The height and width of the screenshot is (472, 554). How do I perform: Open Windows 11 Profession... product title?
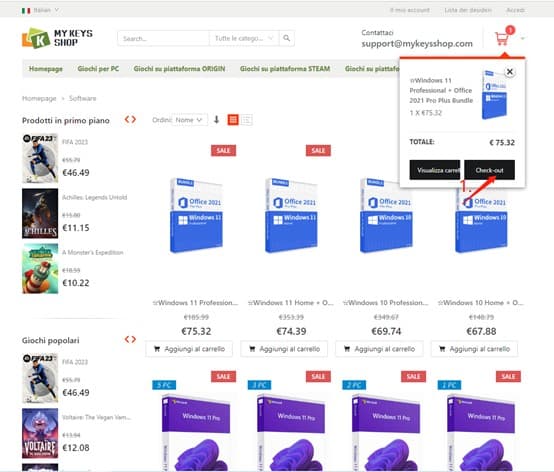pyautogui.click(x=196, y=303)
